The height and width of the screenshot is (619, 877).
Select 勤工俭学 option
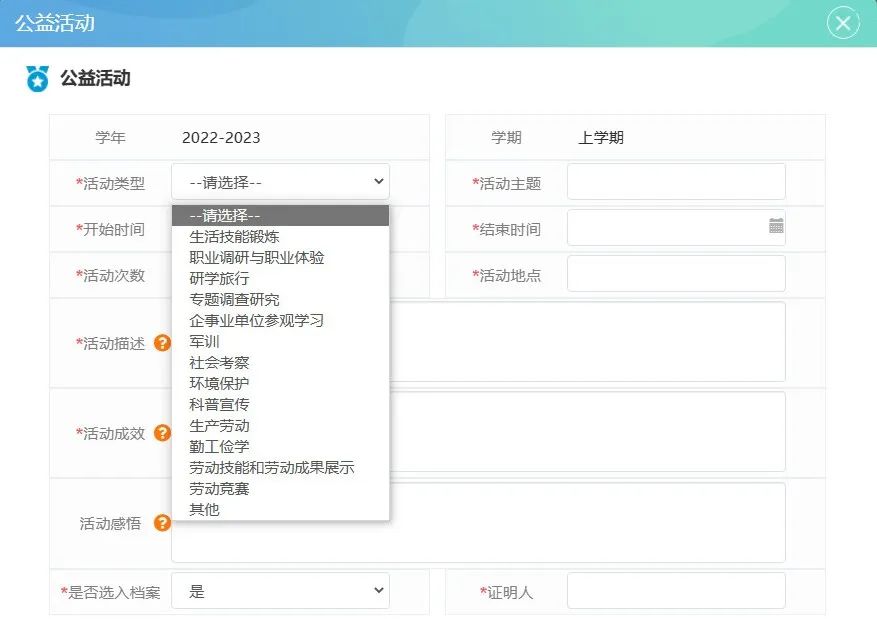(x=219, y=447)
